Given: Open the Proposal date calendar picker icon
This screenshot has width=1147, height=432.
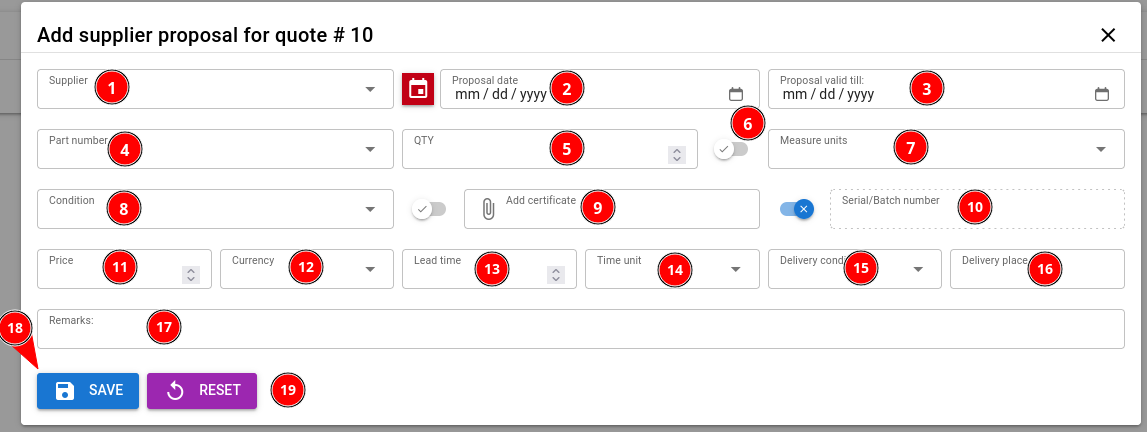Looking at the screenshot, I should (x=736, y=94).
